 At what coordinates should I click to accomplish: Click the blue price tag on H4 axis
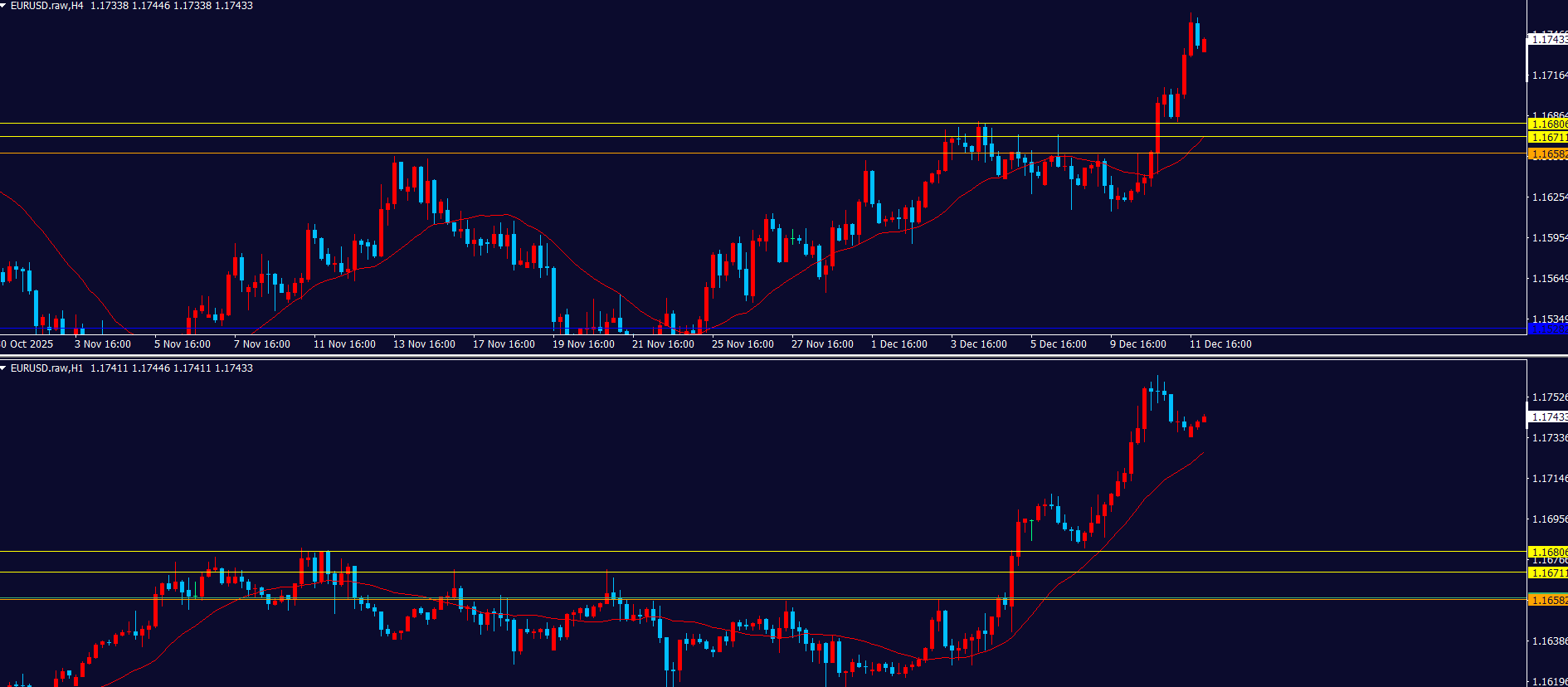pyautogui.click(x=1547, y=329)
